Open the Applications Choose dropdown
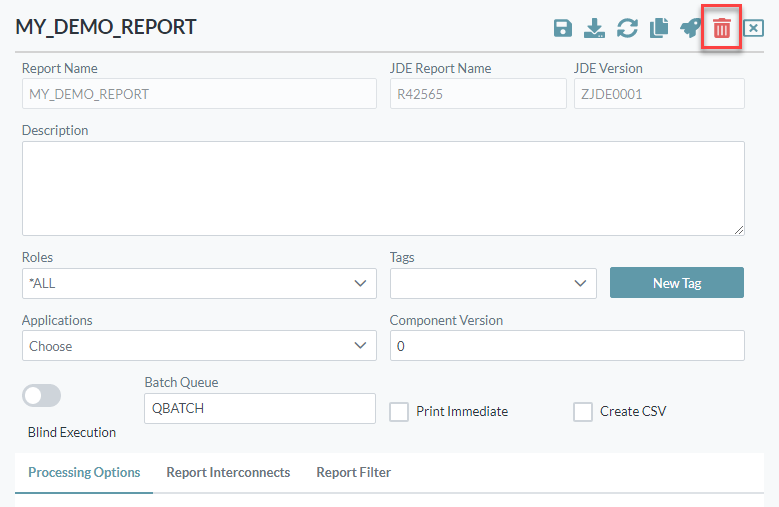779x507 pixels. (199, 346)
